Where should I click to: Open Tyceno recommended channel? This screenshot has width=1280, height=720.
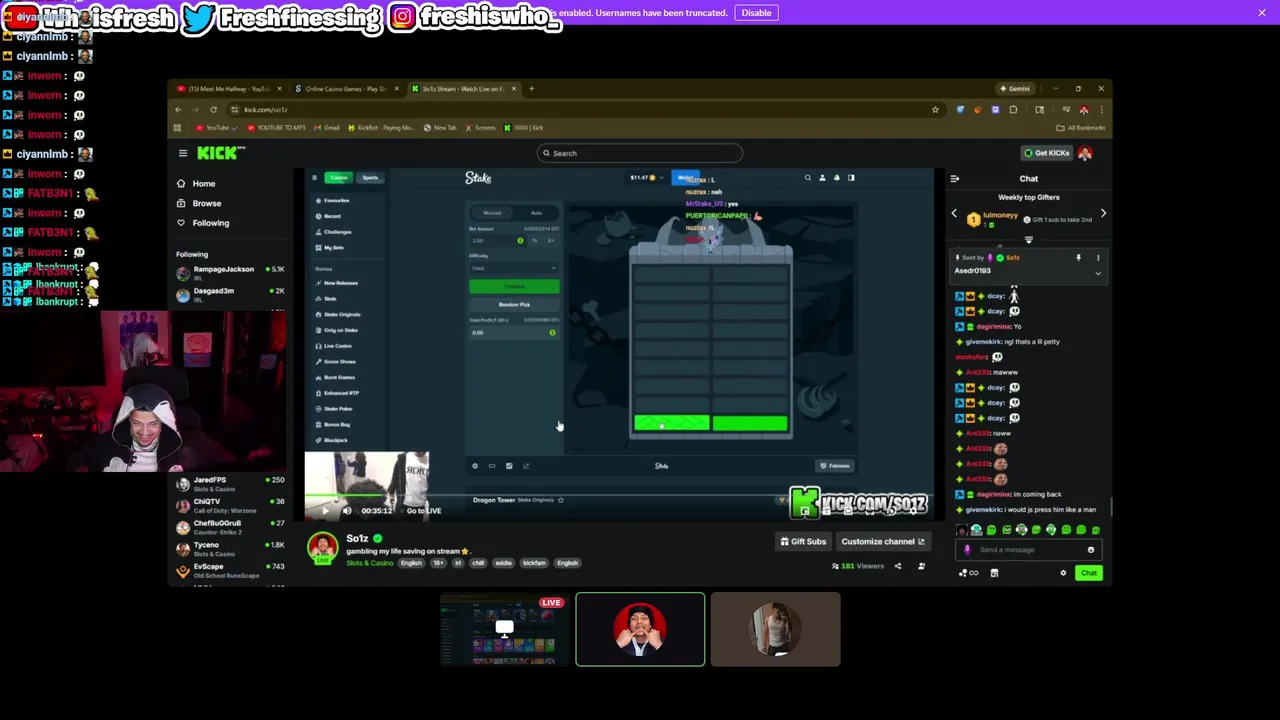click(x=230, y=548)
